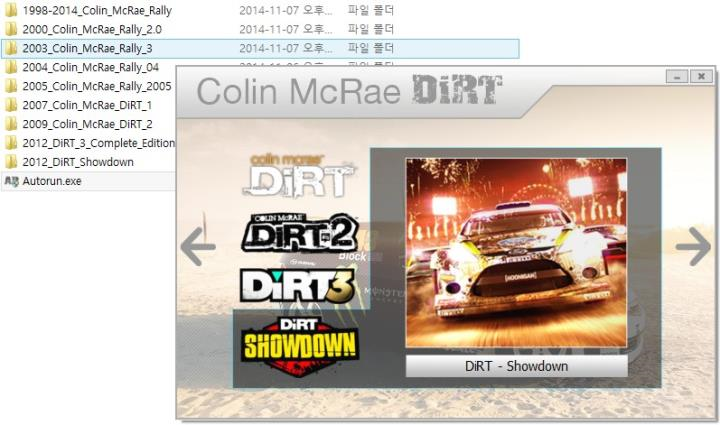Pick the DiRT 3 logo

click(x=297, y=285)
